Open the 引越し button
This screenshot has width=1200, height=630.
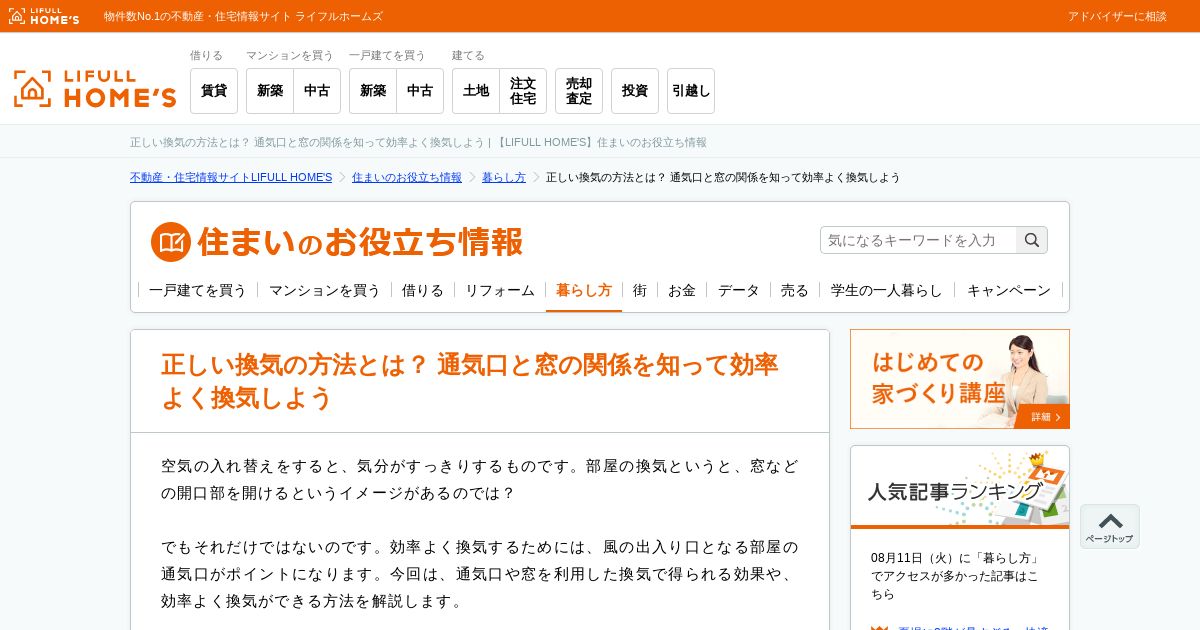pyautogui.click(x=691, y=91)
